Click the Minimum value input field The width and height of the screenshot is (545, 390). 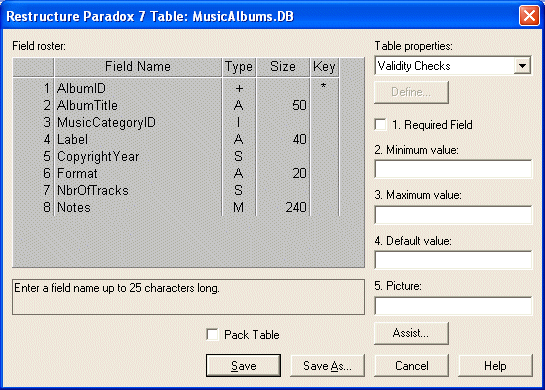pyautogui.click(x=453, y=169)
